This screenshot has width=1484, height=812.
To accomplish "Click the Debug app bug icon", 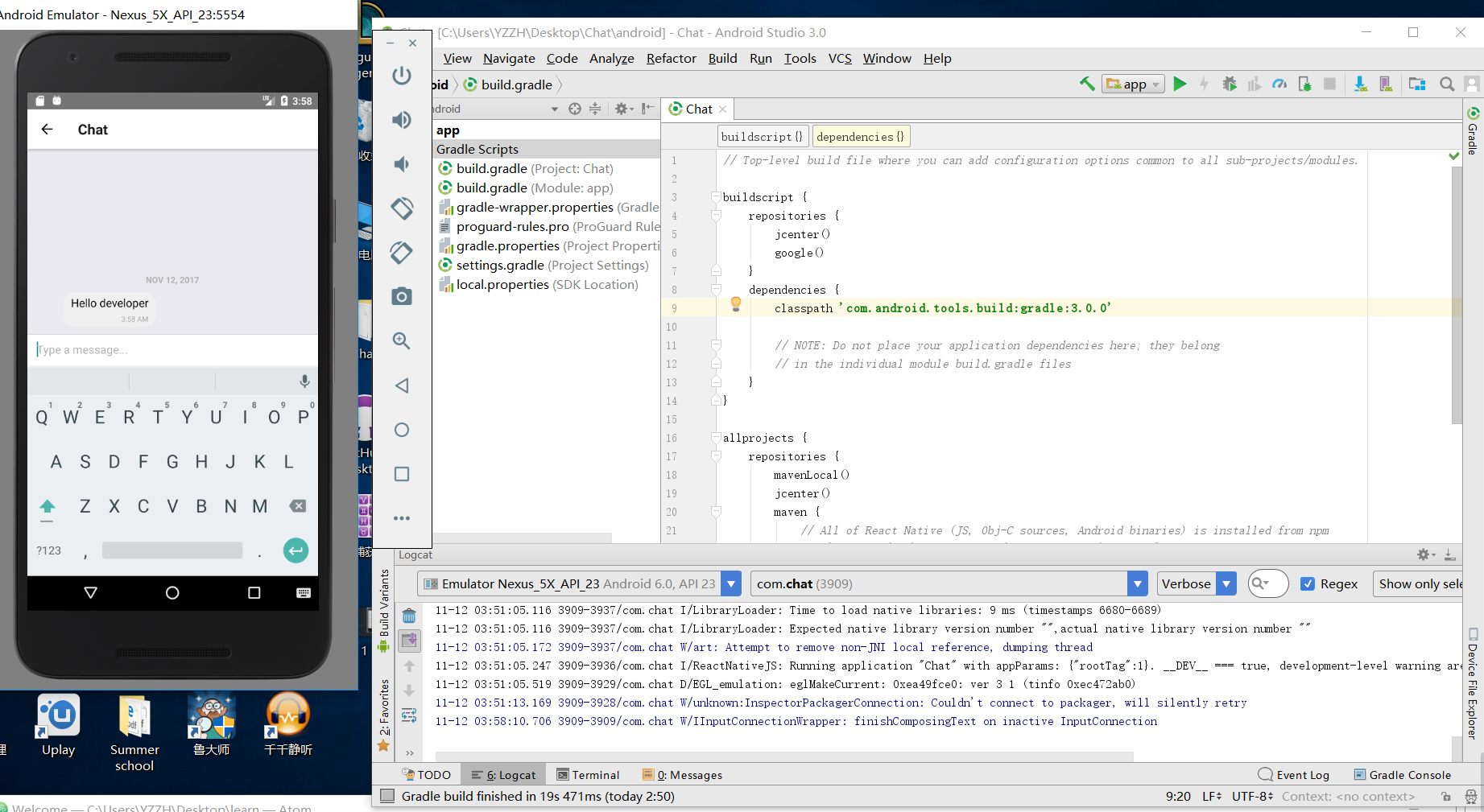I will (x=1230, y=84).
